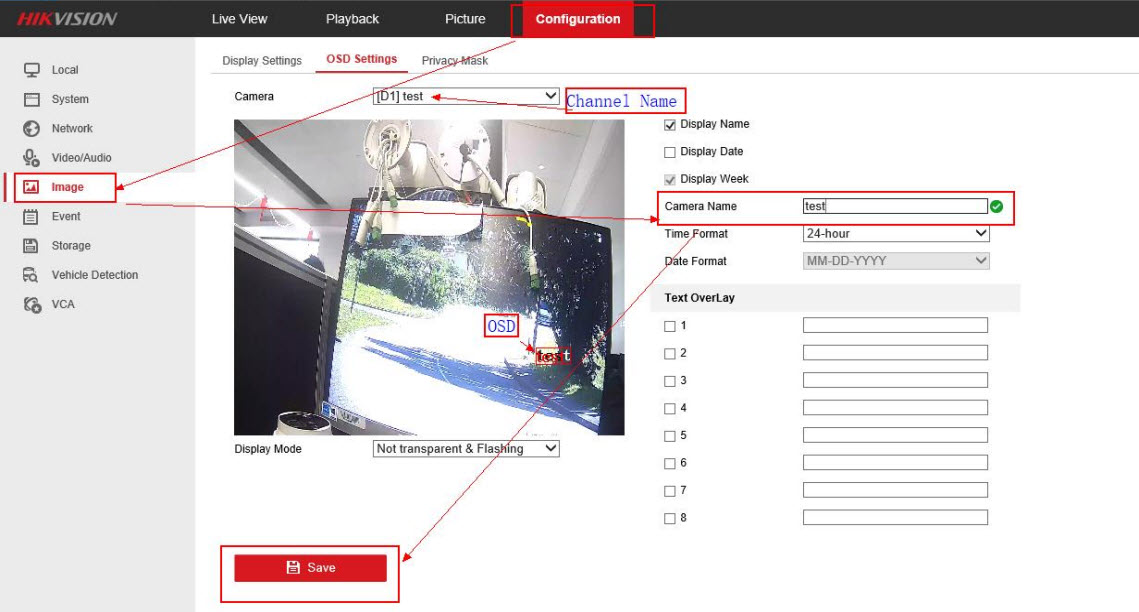
Task: Open Live View from top navigation
Action: click(240, 19)
